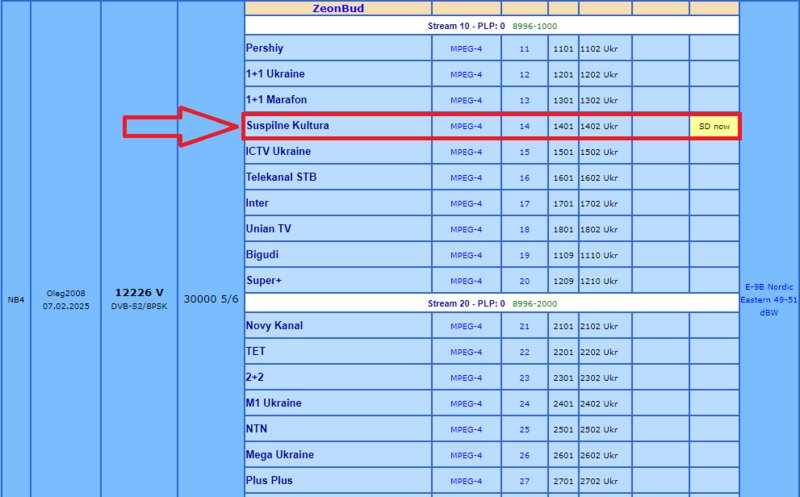The width and height of the screenshot is (800, 497).
Task: Click the Telekanal STB channel name
Action: point(282,177)
